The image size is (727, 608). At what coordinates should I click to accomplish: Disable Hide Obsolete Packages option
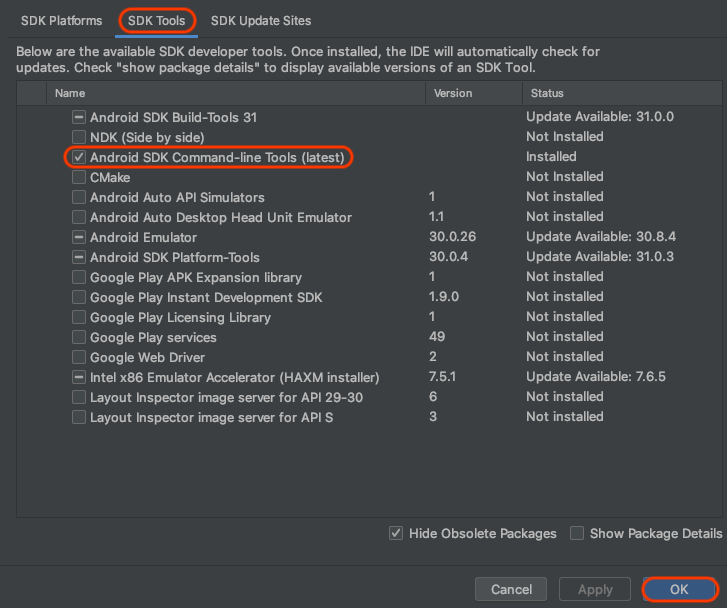point(397,533)
